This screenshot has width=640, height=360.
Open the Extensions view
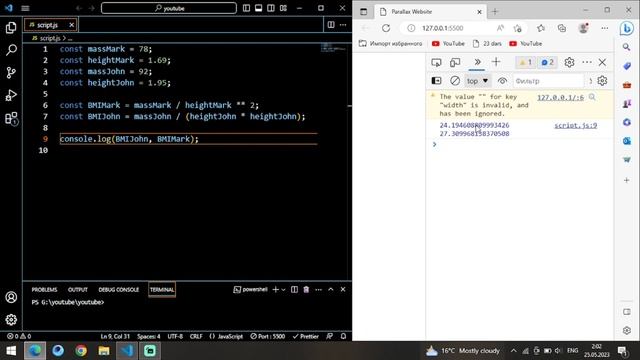coord(11,118)
